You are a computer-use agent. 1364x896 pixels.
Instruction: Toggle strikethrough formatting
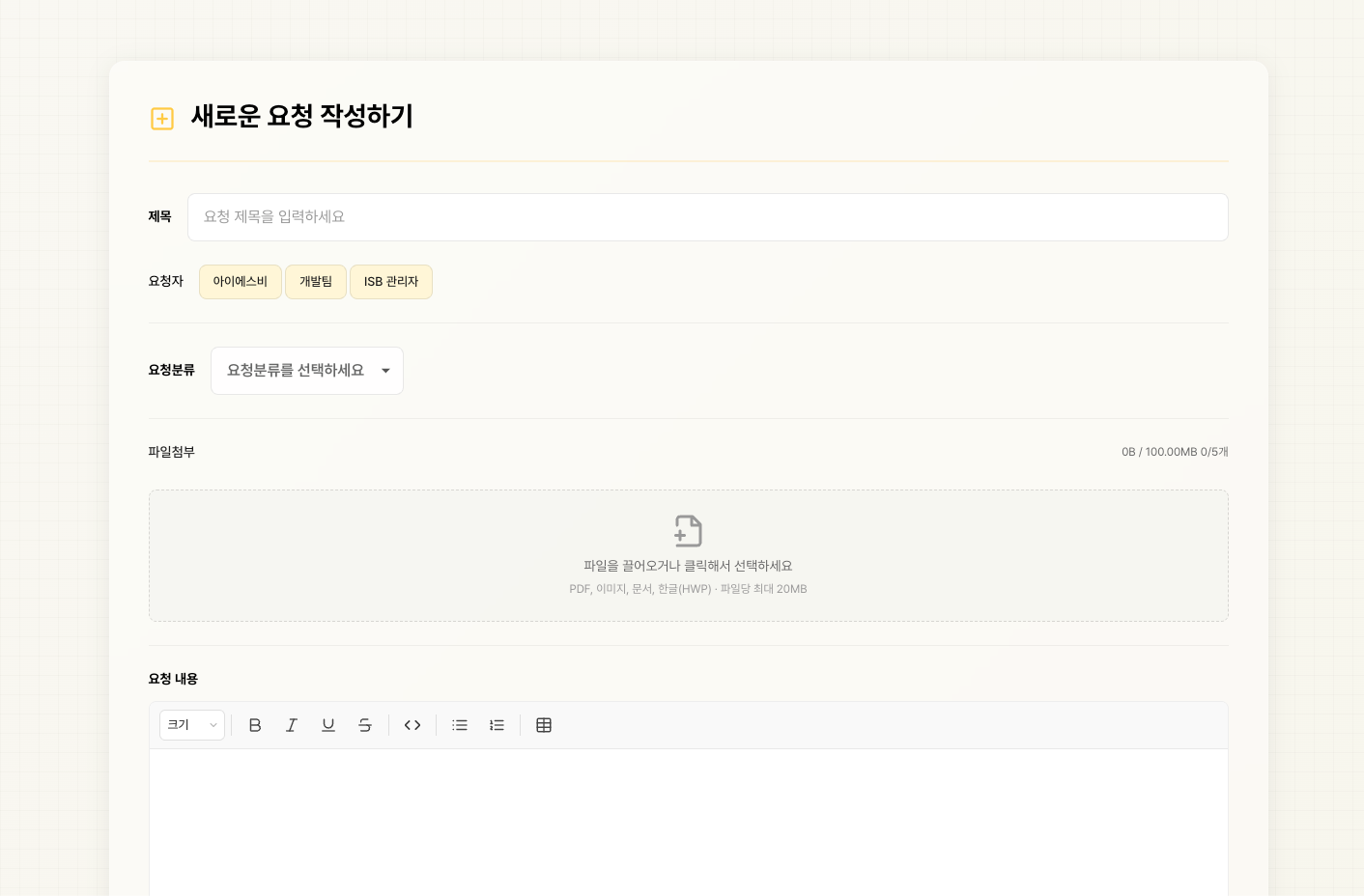click(x=365, y=725)
